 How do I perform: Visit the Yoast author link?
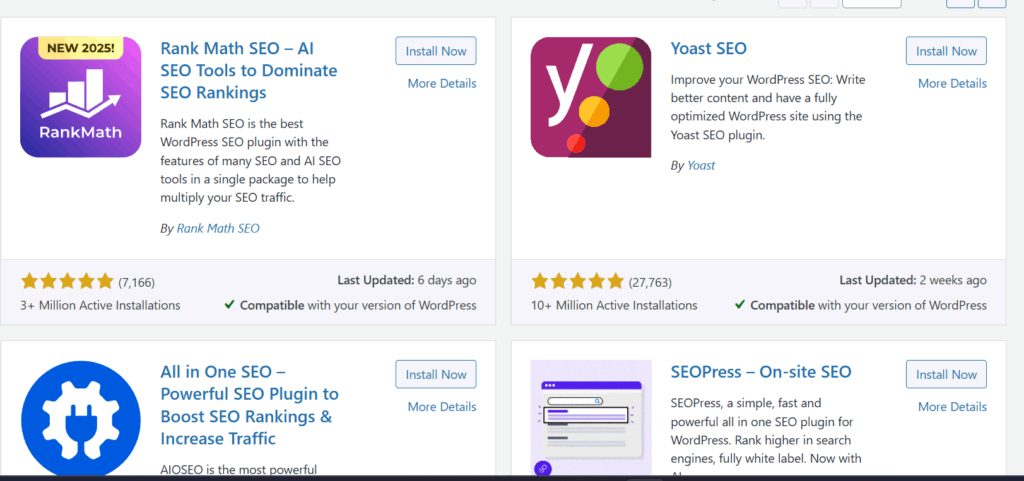tap(701, 165)
